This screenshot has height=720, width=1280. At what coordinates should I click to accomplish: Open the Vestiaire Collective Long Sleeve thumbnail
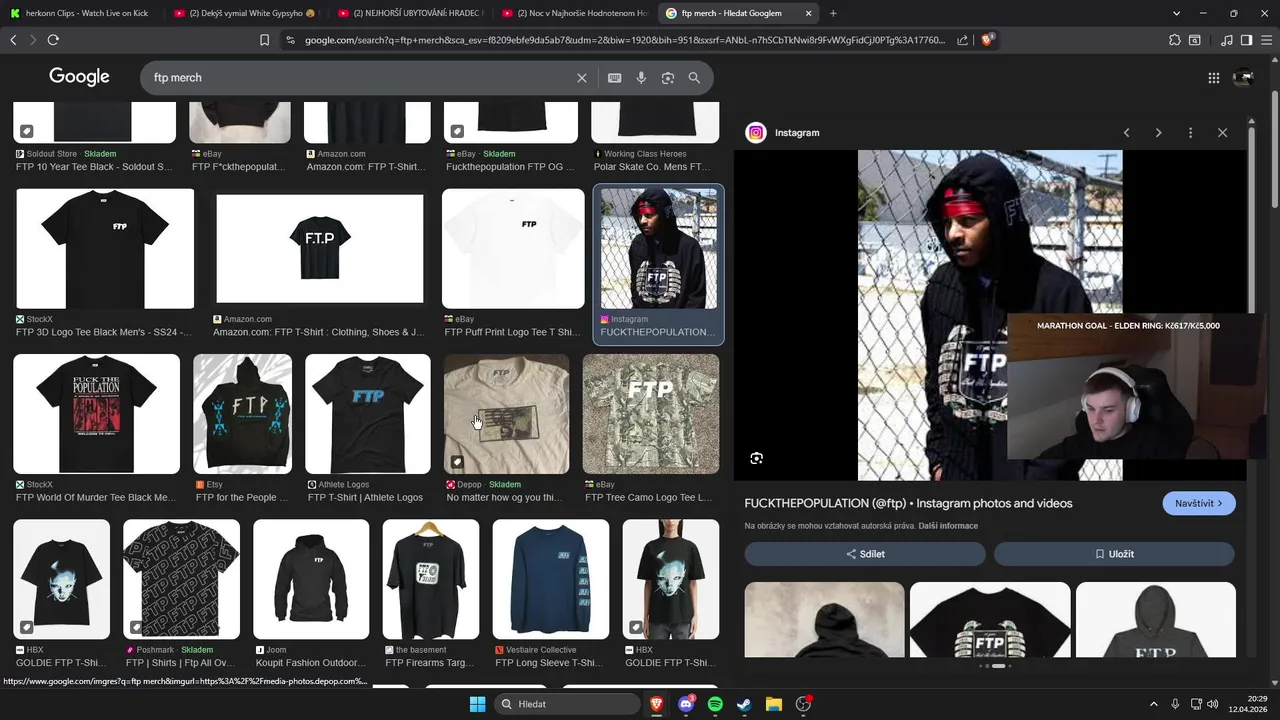(551, 579)
